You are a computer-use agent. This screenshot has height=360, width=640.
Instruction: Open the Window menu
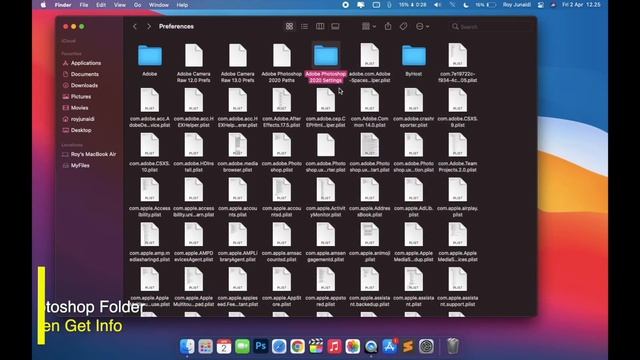click(159, 5)
